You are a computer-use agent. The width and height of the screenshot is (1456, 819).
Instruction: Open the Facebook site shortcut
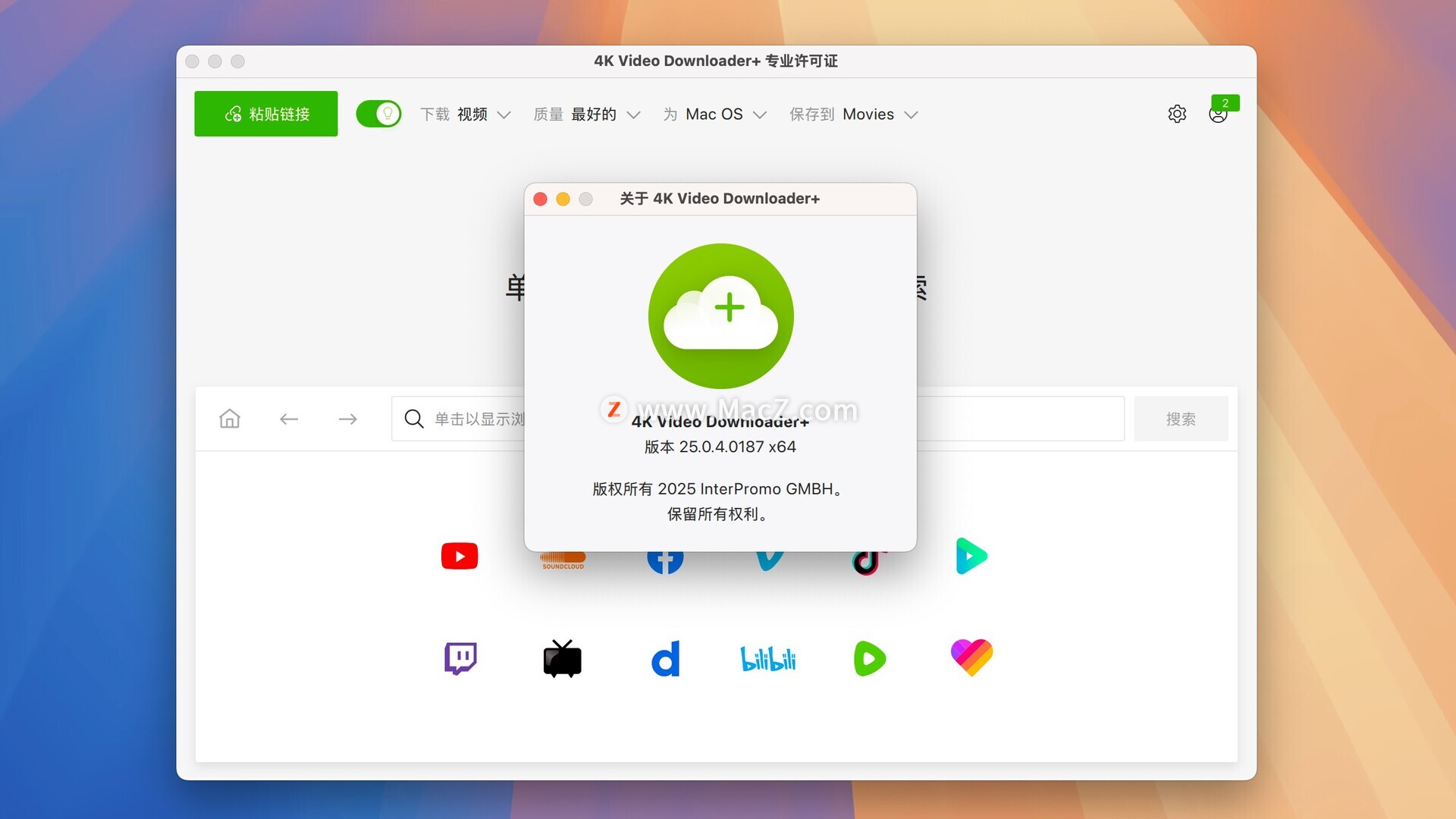[x=665, y=561]
